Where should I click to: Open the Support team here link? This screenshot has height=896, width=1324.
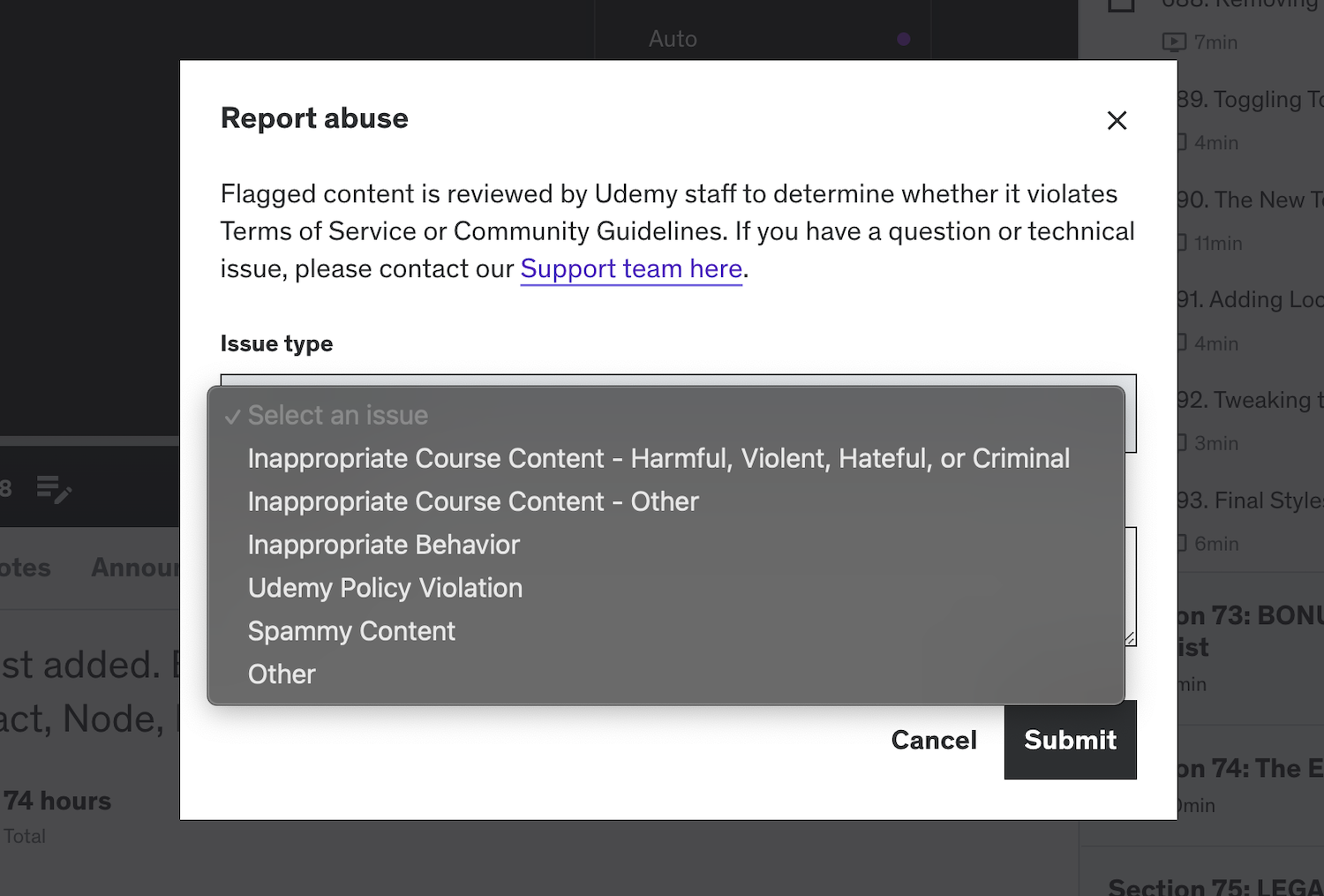point(631,268)
